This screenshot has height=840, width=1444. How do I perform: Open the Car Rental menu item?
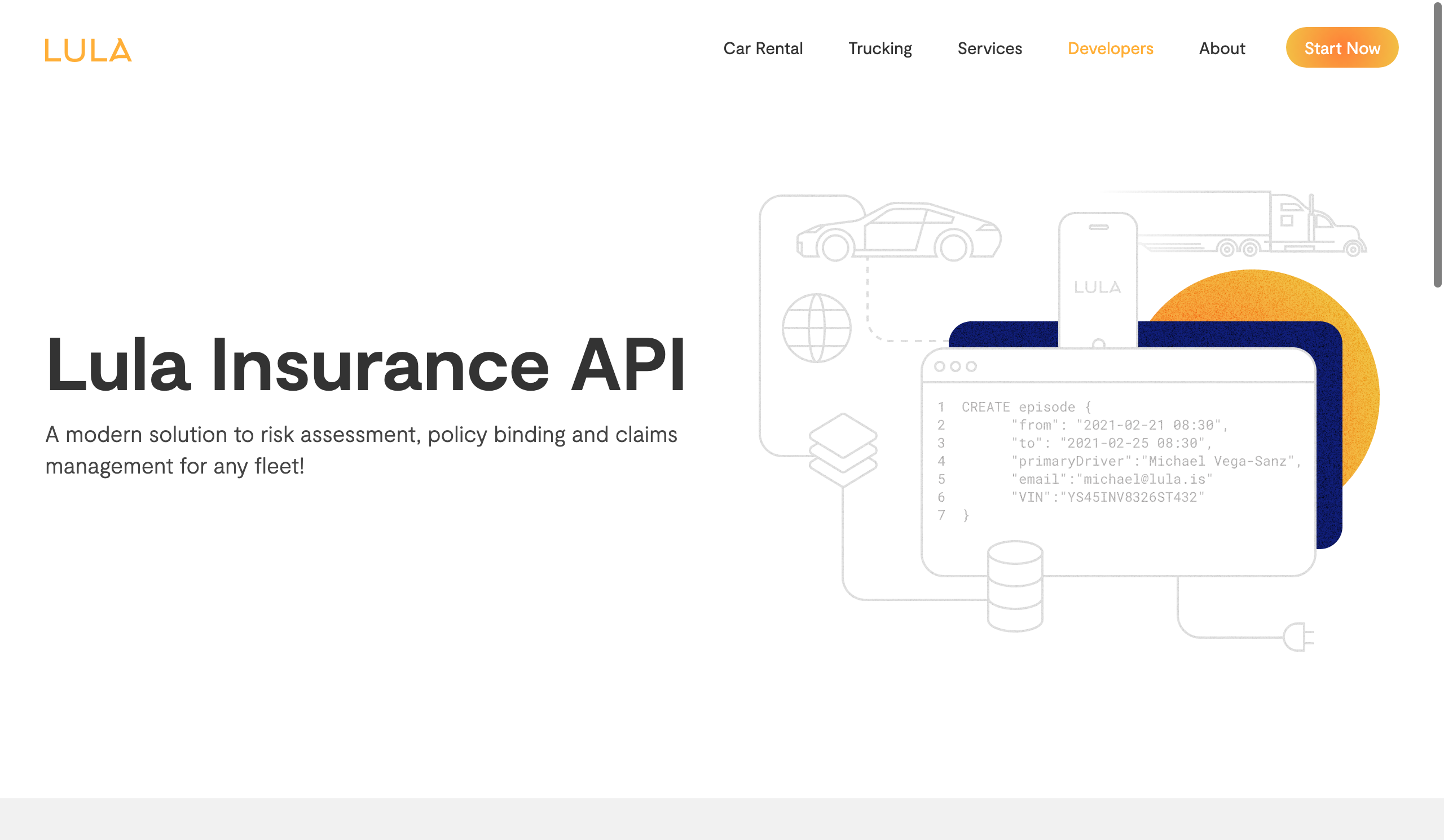[763, 48]
